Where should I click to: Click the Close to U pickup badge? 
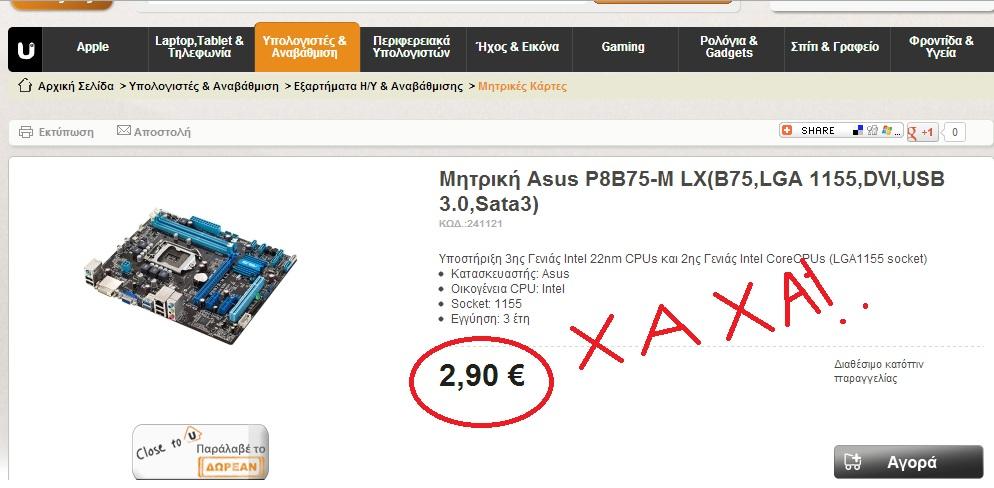[x=200, y=451]
